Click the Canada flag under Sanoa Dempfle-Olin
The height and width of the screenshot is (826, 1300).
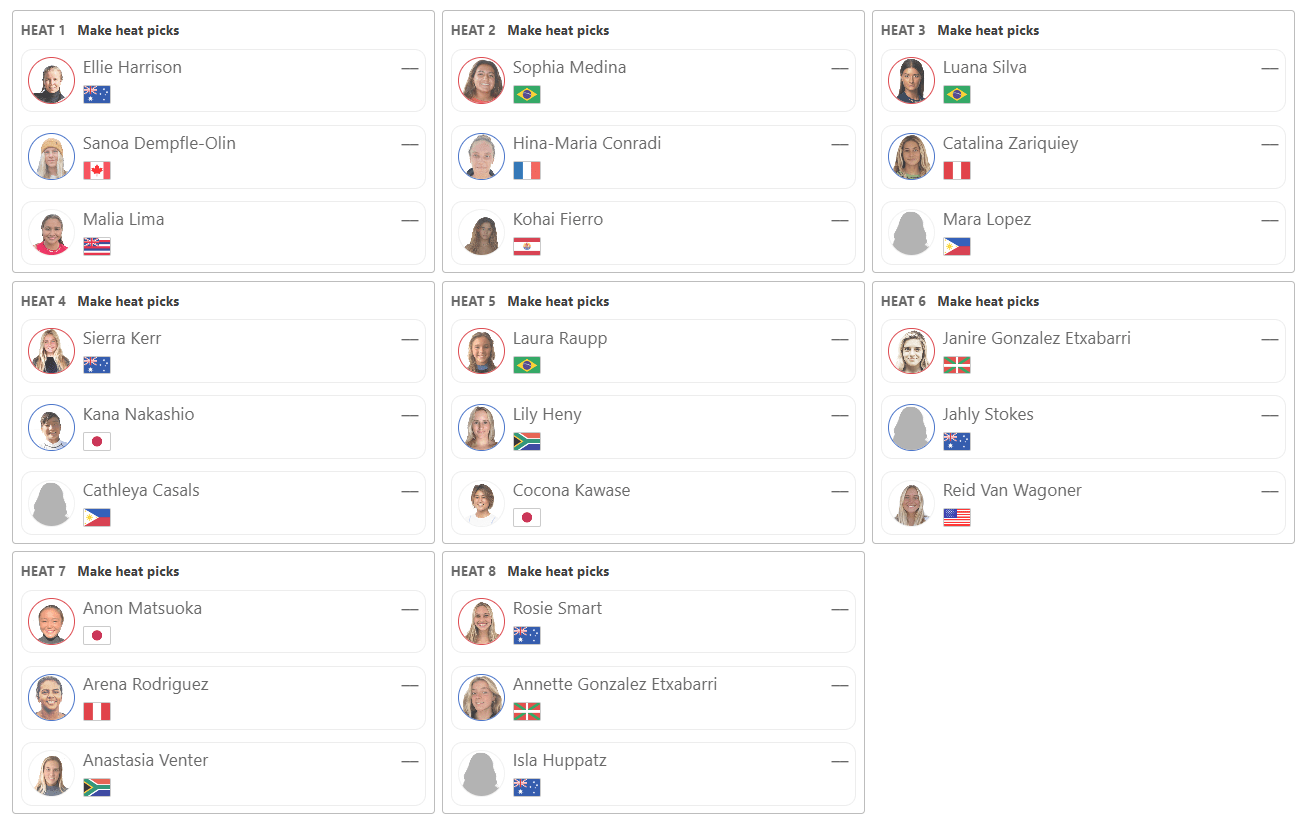pos(97,170)
